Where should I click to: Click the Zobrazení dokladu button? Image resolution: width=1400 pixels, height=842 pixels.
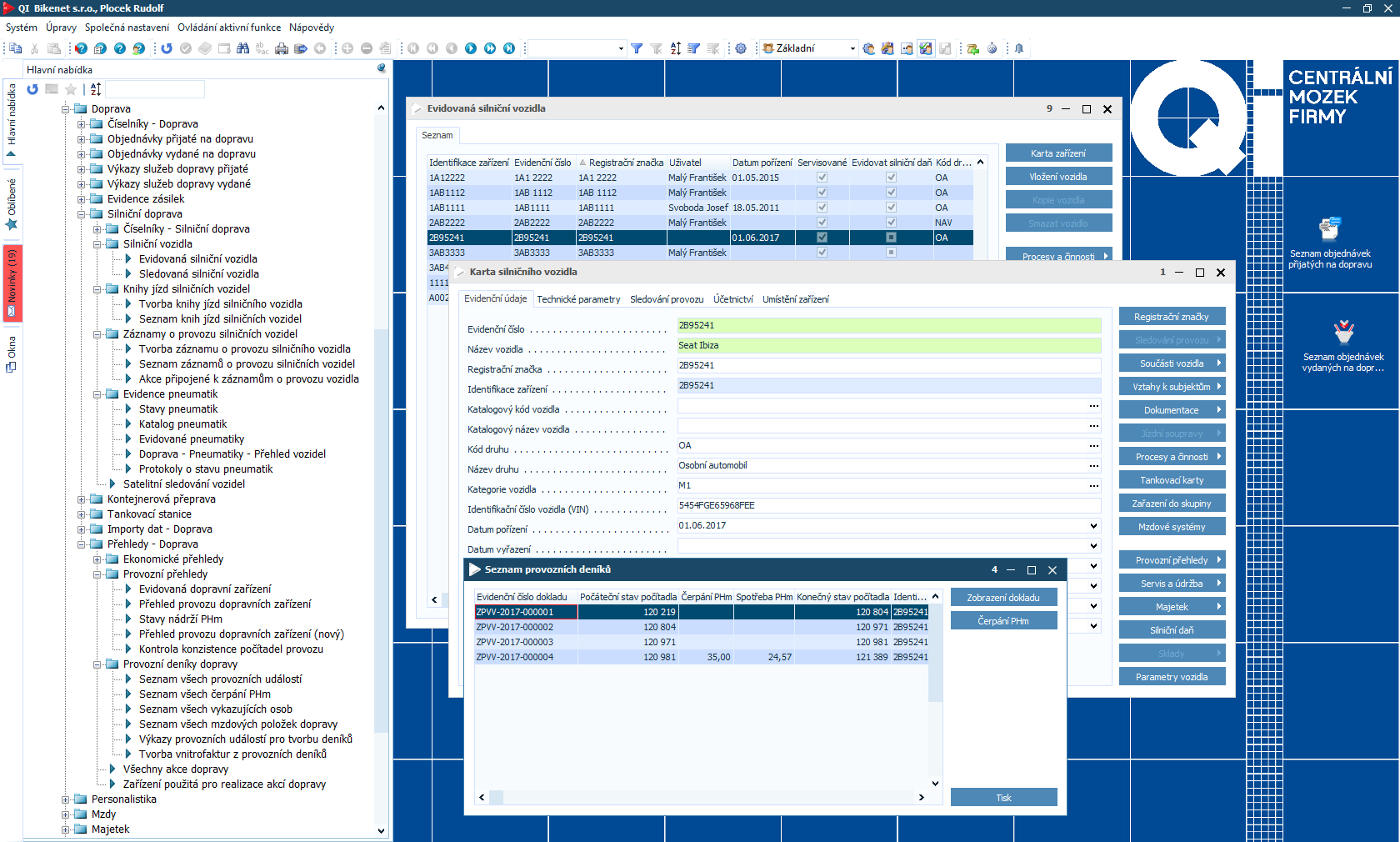point(1003,598)
